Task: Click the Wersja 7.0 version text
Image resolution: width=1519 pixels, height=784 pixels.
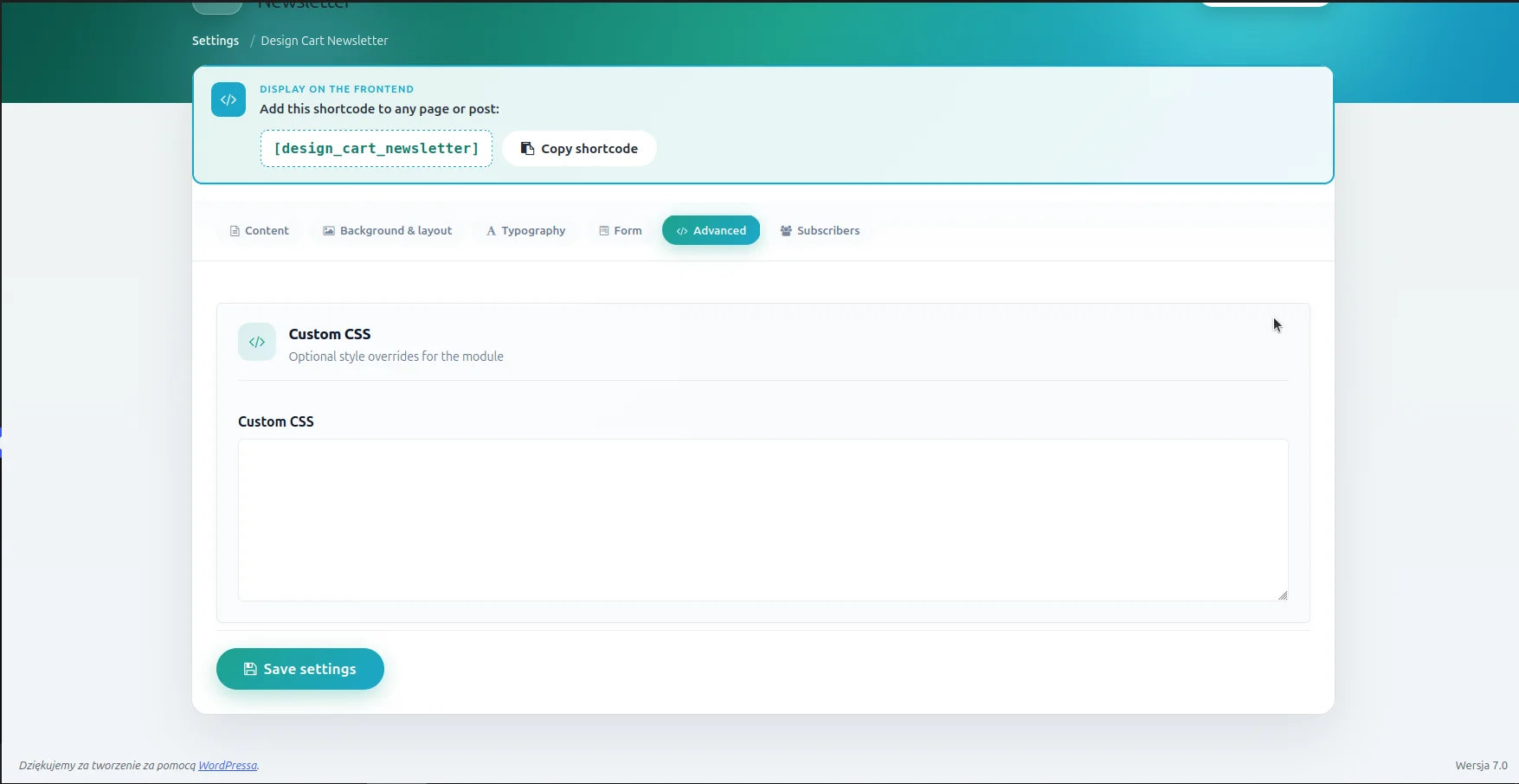Action: (x=1481, y=765)
